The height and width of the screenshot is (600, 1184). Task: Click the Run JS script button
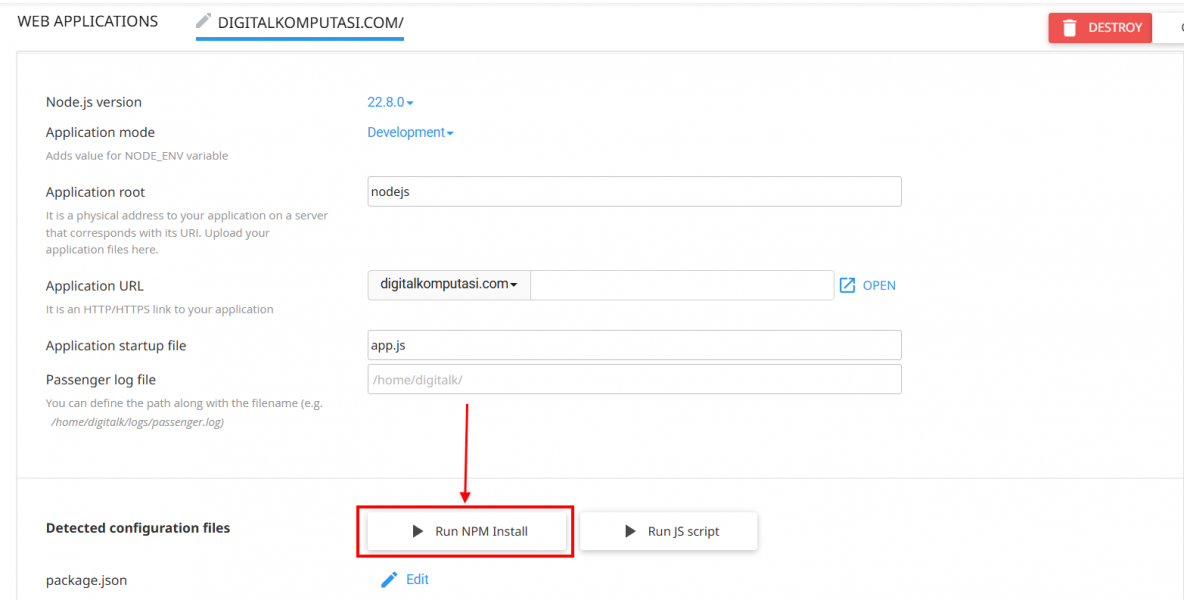(669, 531)
